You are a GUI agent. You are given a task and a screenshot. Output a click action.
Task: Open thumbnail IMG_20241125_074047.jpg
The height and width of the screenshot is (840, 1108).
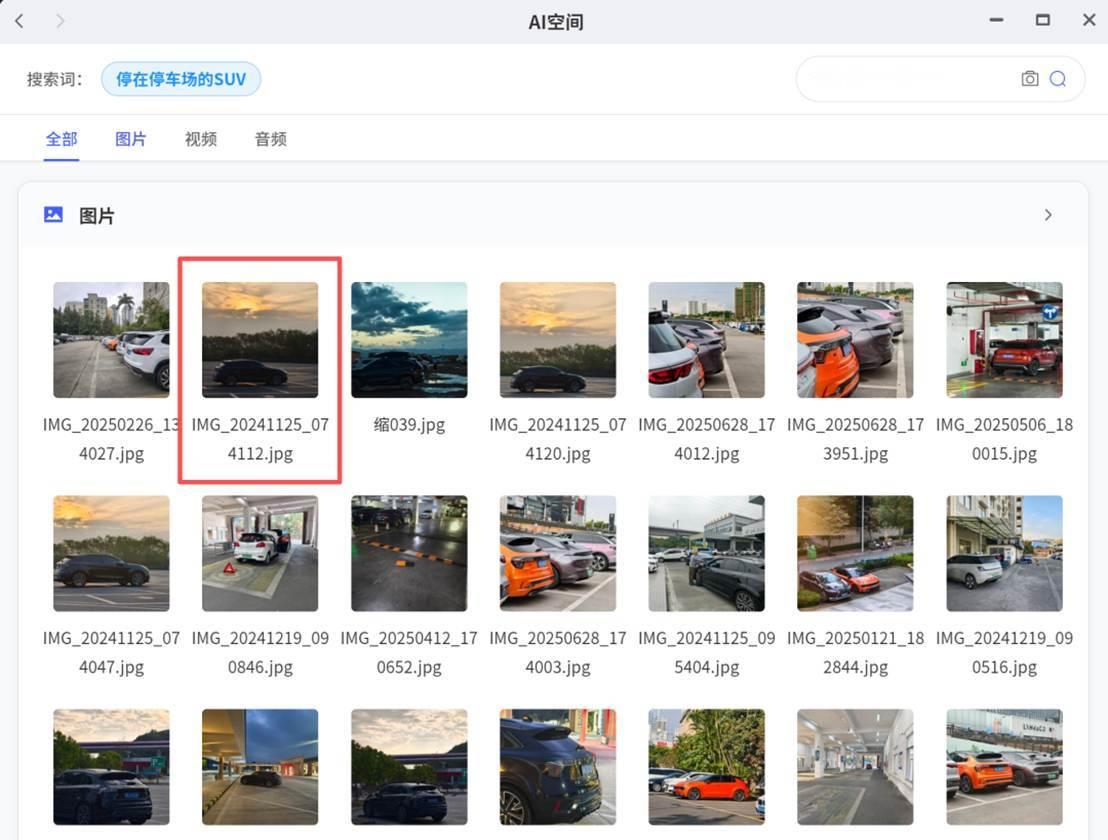click(x=112, y=553)
